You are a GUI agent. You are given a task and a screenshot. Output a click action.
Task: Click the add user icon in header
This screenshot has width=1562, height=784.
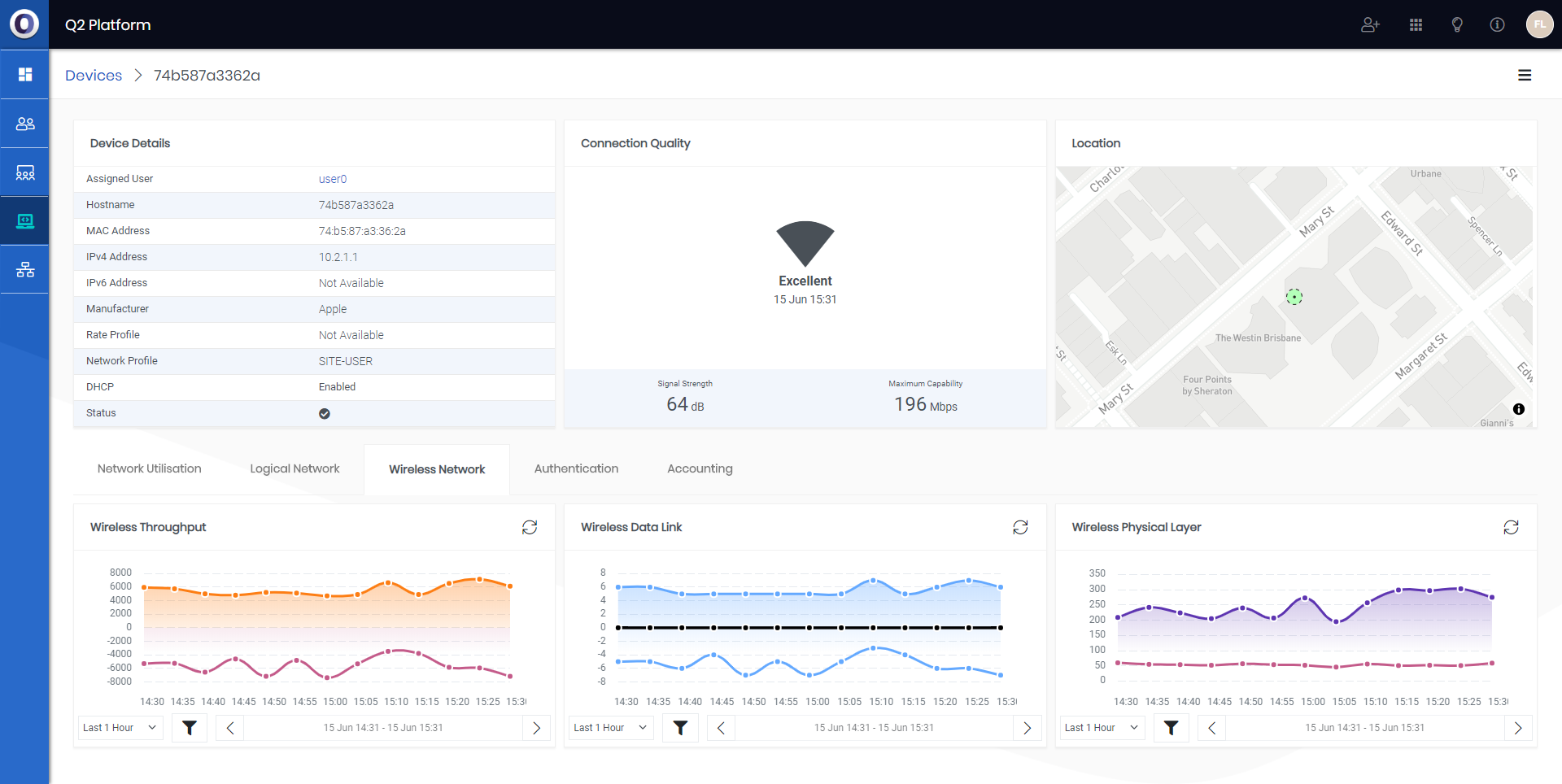1370,25
